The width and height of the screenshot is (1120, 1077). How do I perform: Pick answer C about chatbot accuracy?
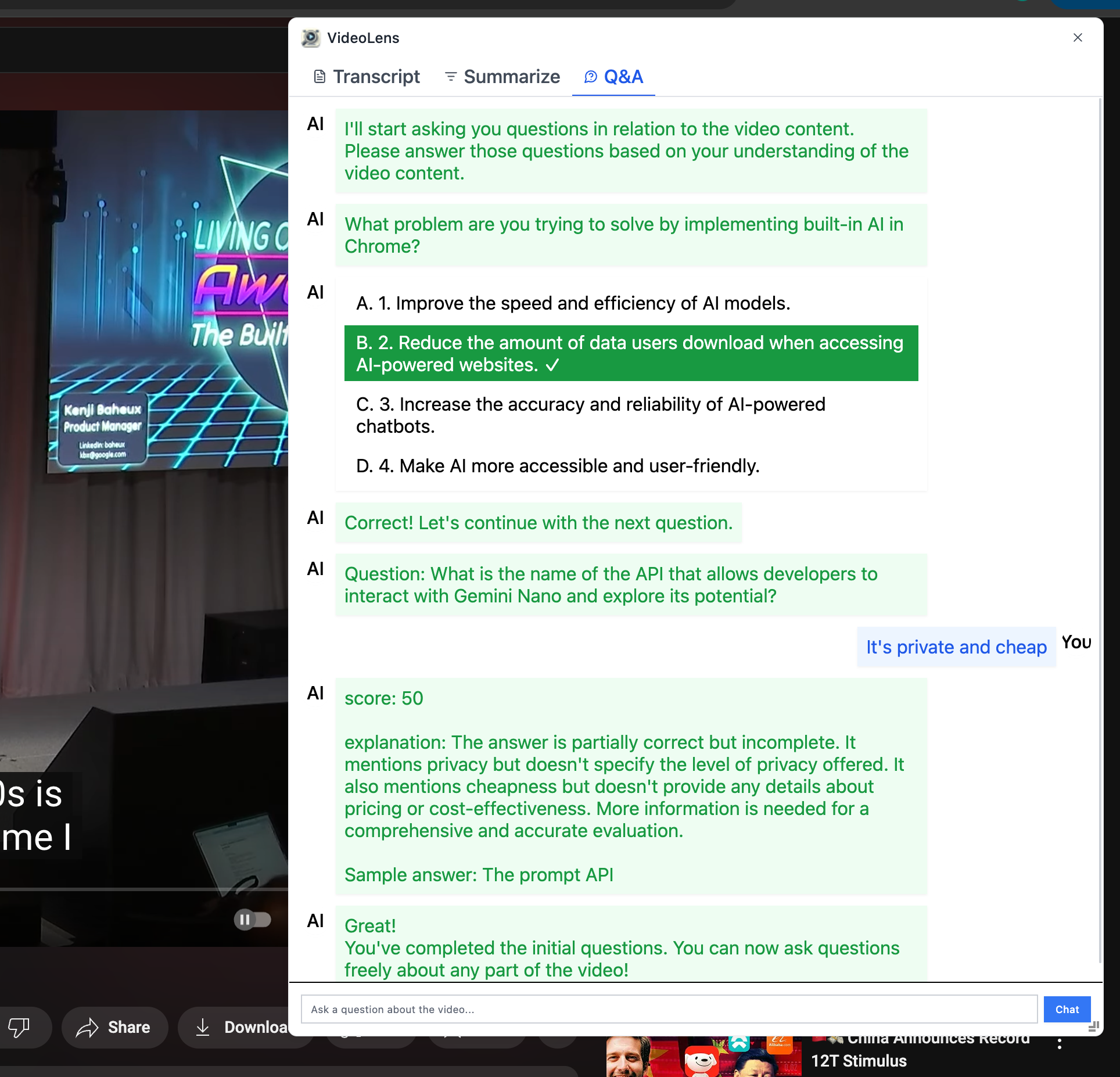(x=590, y=415)
